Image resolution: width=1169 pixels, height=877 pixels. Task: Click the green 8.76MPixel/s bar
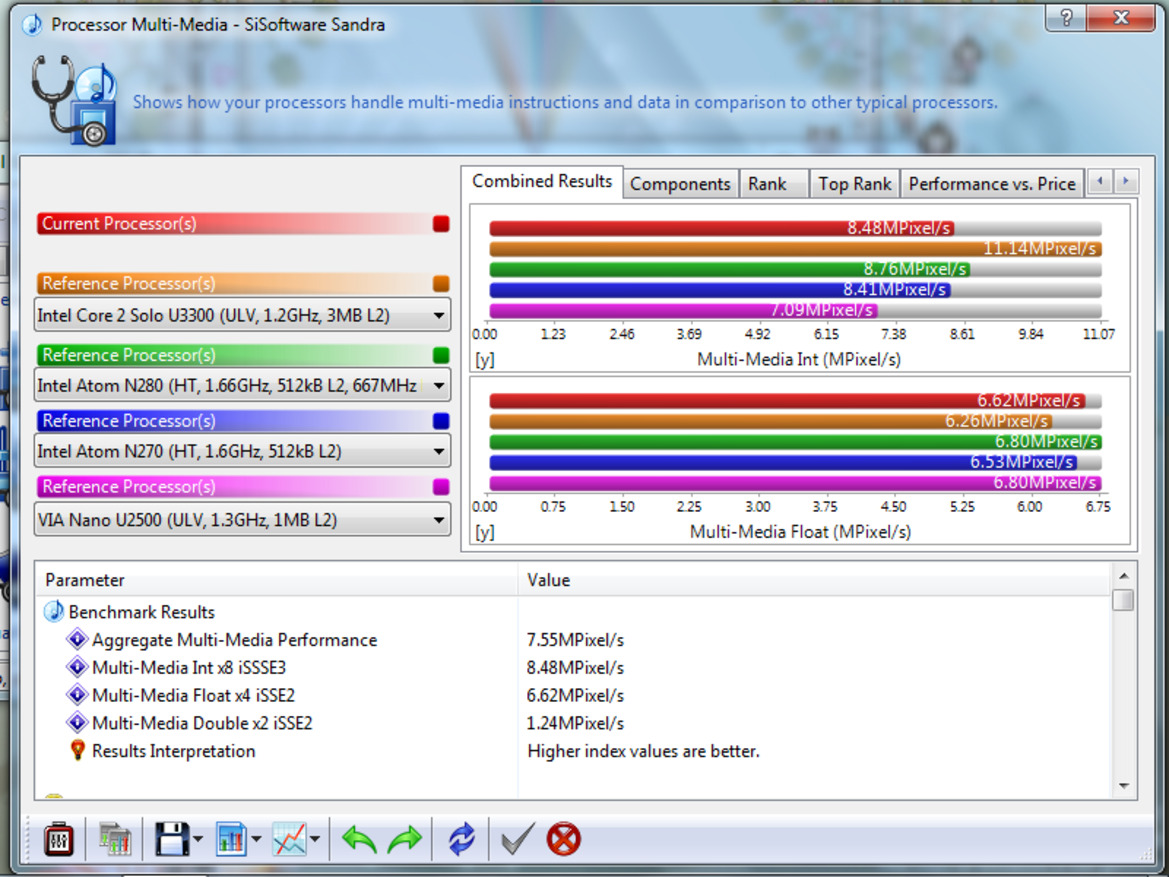[730, 269]
